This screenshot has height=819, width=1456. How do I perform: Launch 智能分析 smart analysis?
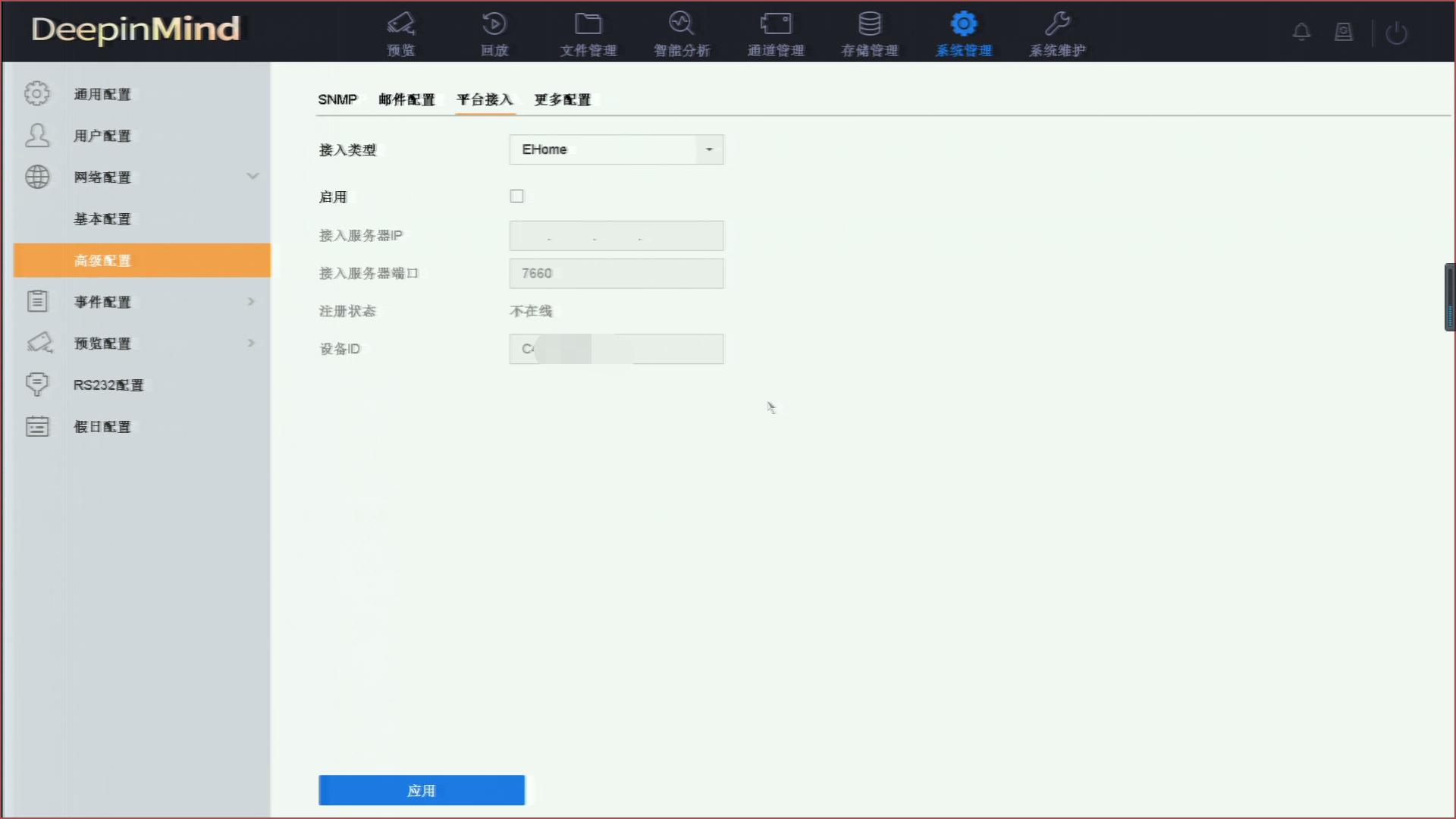(x=681, y=32)
